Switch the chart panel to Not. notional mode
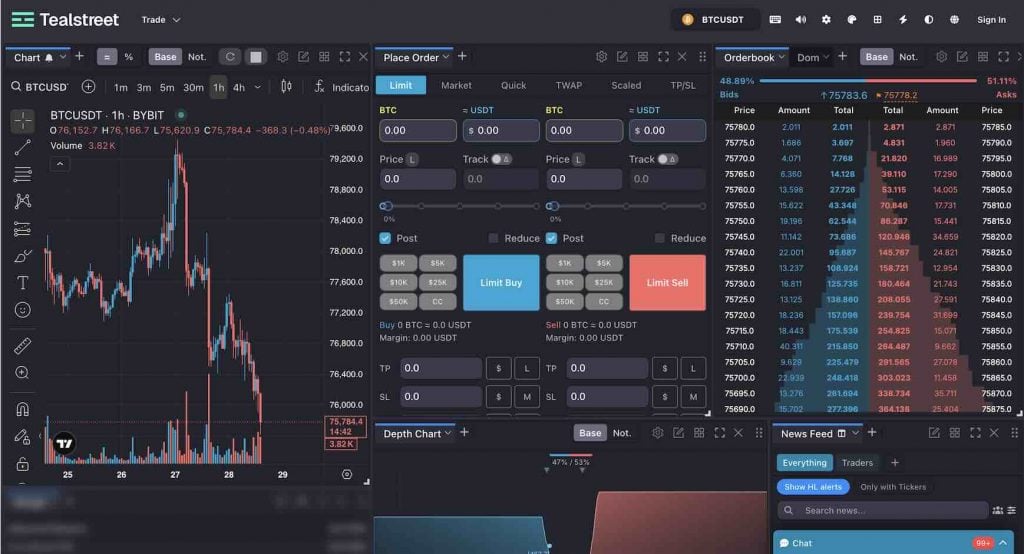1024x554 pixels. (197, 57)
